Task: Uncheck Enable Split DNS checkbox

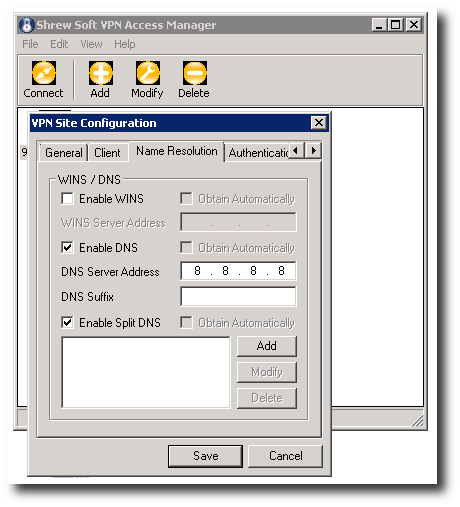Action: click(67, 323)
